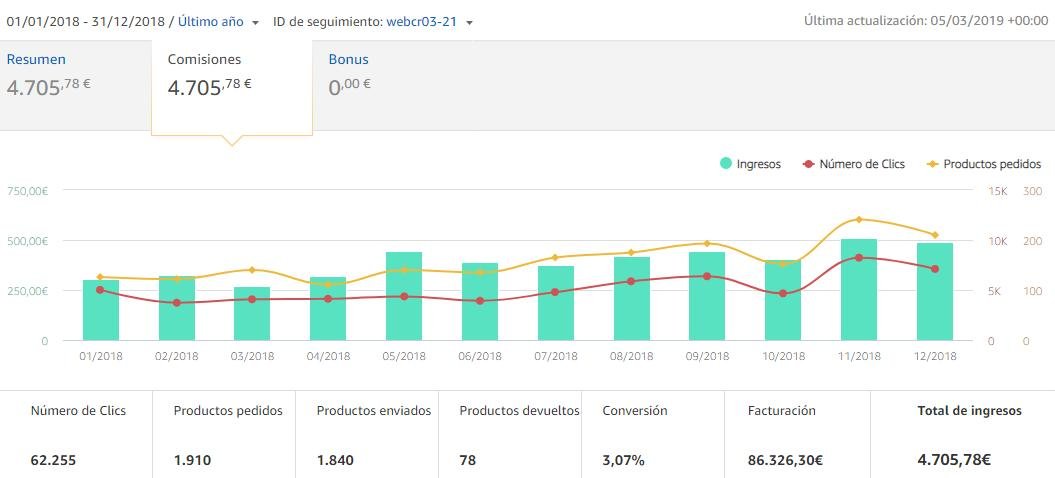
Task: Click the Total de ingresos value 4.705,78€
Action: (954, 461)
